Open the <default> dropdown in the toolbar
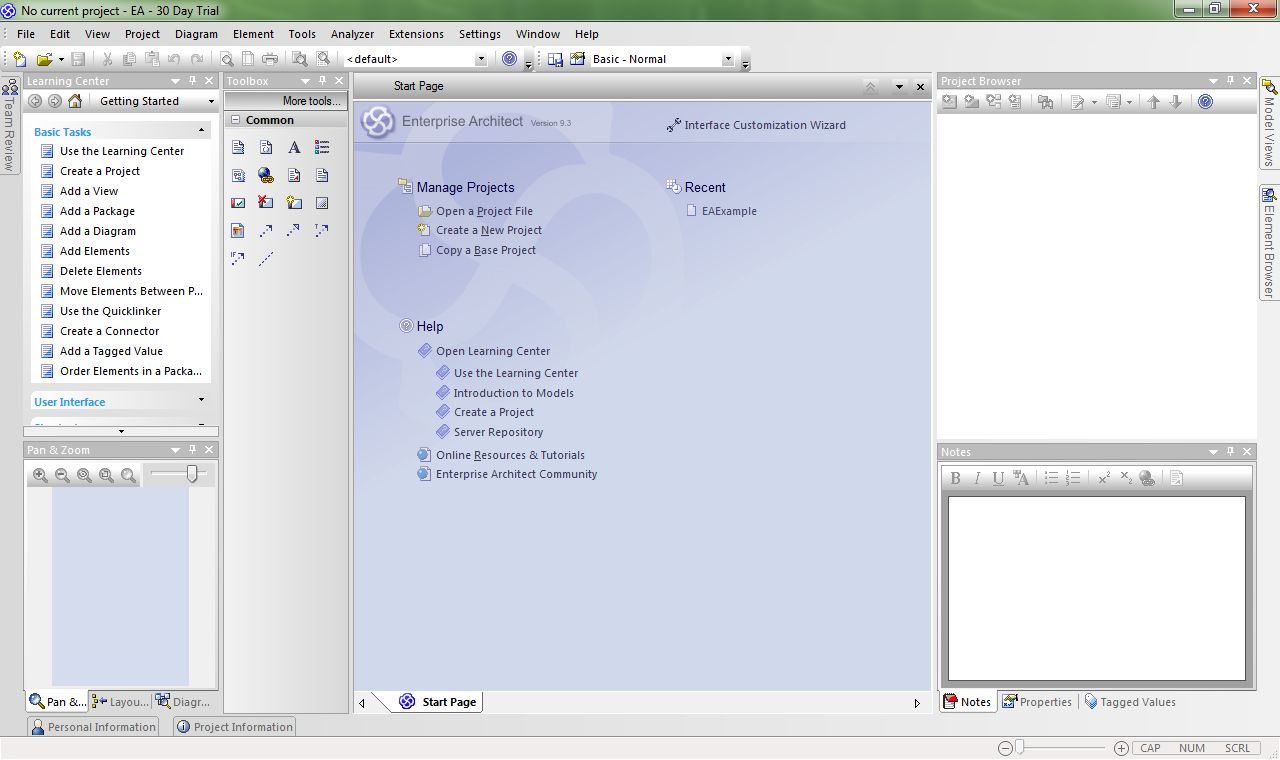The width and height of the screenshot is (1280, 760). pyautogui.click(x=480, y=59)
